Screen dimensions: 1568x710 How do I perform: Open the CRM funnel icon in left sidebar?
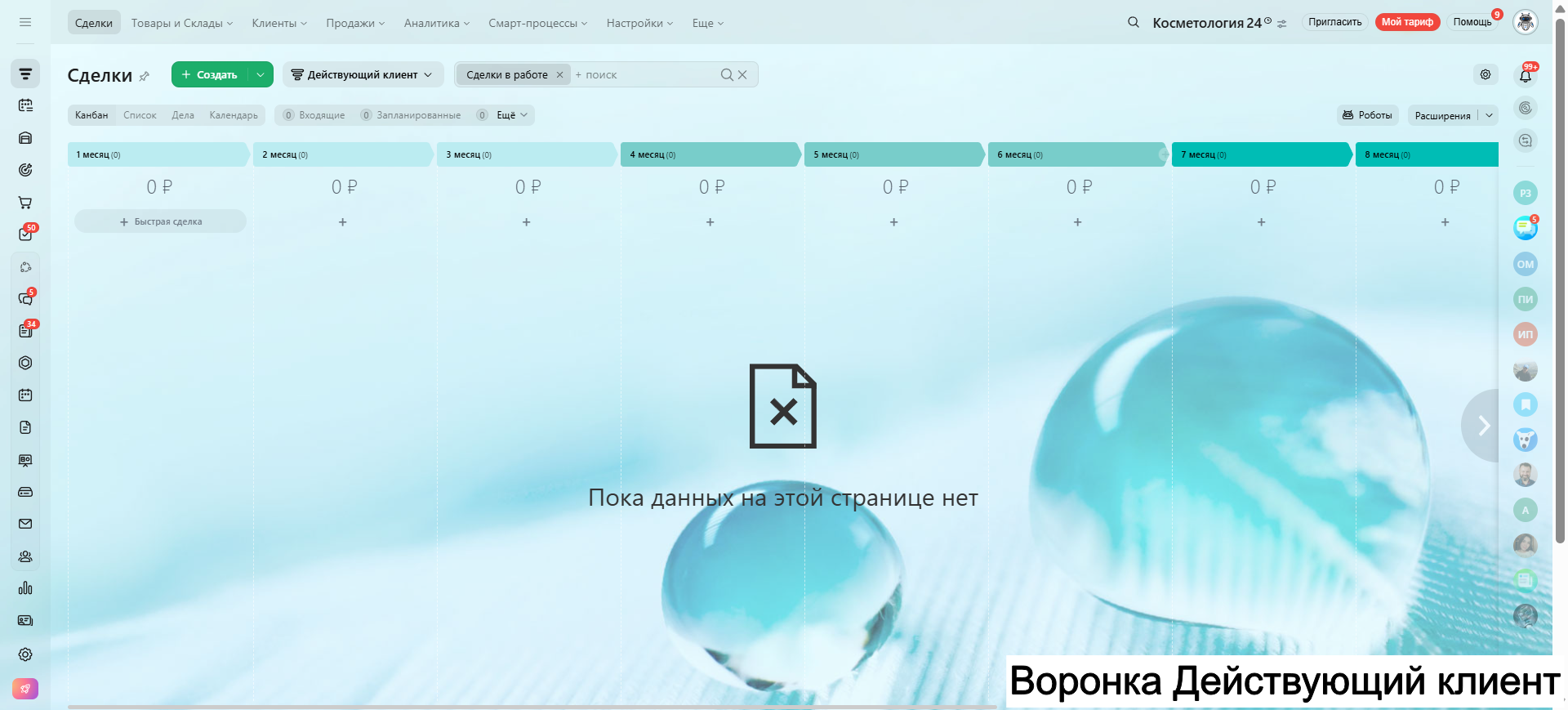[25, 74]
